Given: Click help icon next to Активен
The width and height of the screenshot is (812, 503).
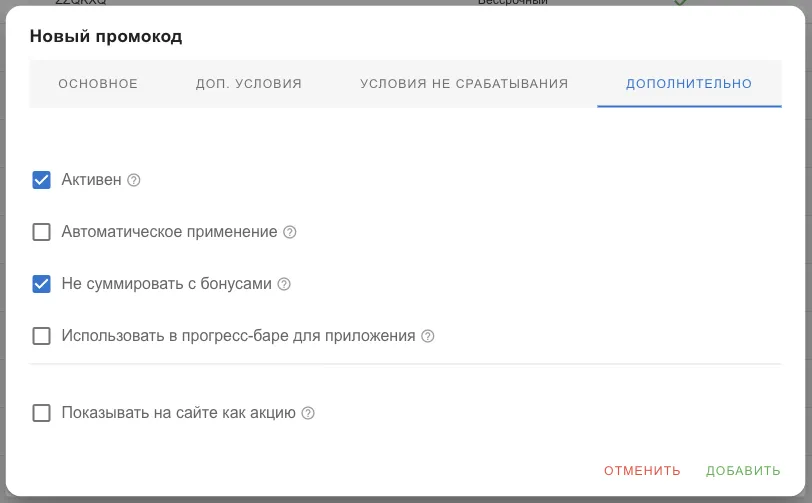Looking at the screenshot, I should click(134, 180).
